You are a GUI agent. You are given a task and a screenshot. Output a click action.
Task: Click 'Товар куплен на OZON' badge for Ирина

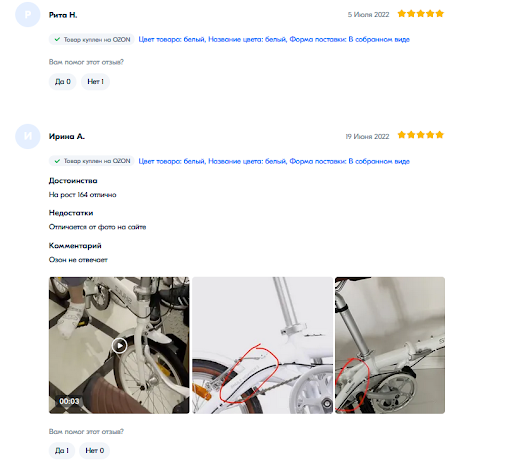(x=92, y=161)
